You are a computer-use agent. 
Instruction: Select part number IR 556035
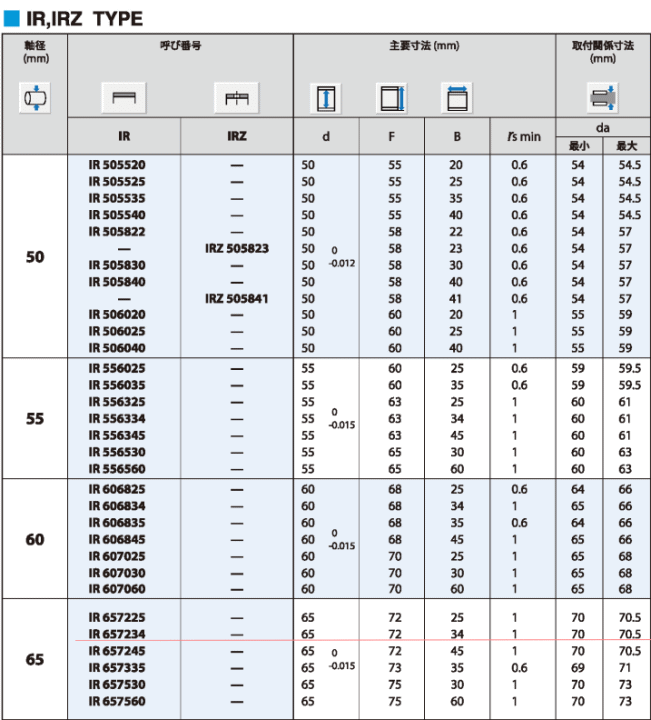point(117,385)
